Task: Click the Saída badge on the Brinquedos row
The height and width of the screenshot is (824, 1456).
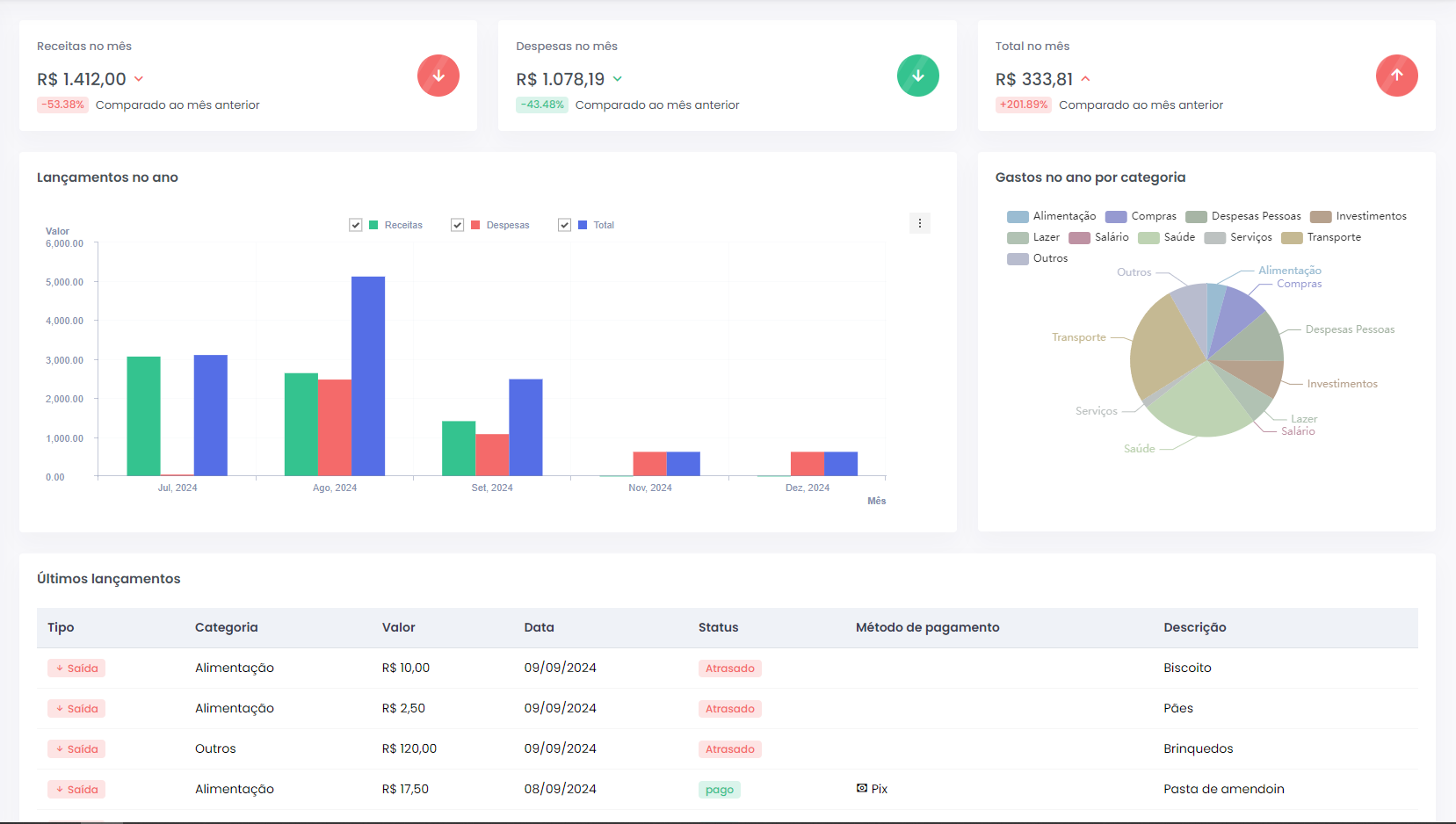Action: click(76, 749)
